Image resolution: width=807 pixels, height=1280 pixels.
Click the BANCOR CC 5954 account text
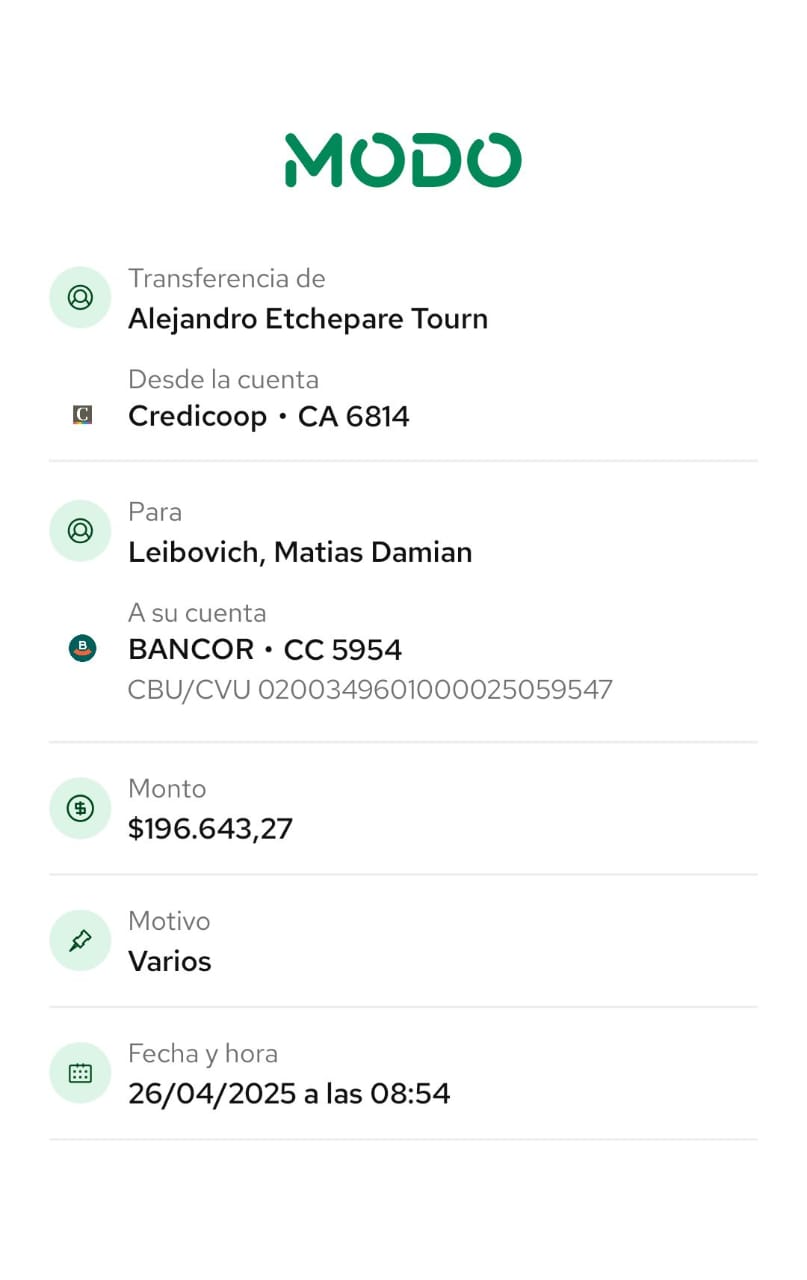point(265,650)
